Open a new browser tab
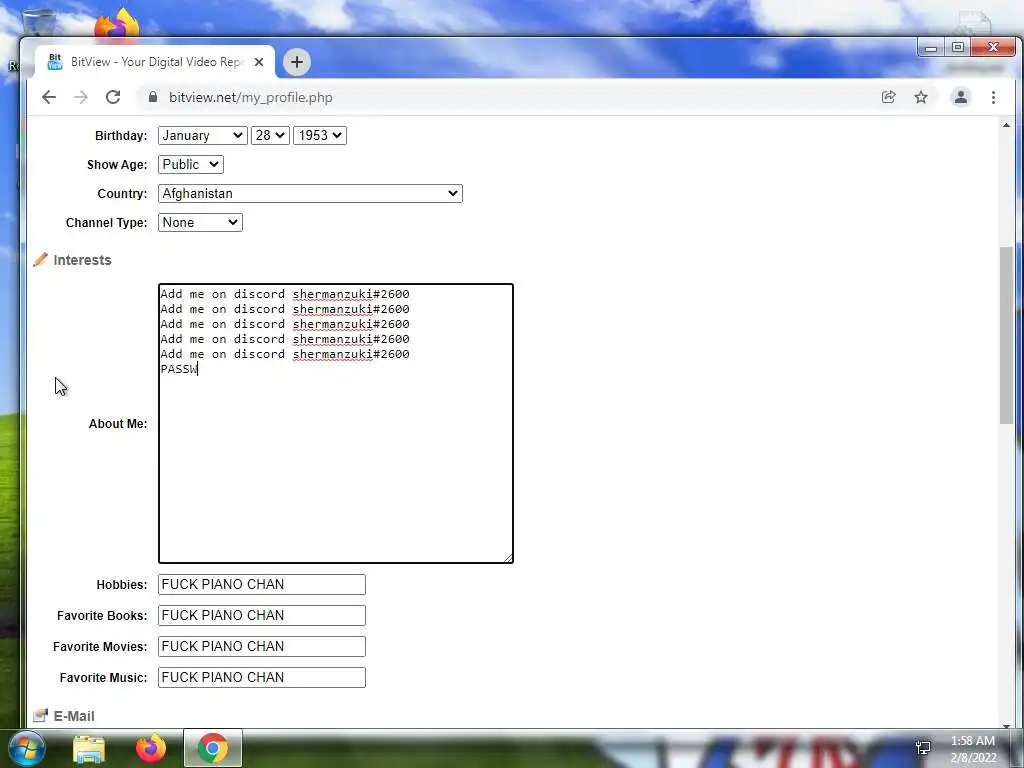This screenshot has height=768, width=1024. point(296,62)
